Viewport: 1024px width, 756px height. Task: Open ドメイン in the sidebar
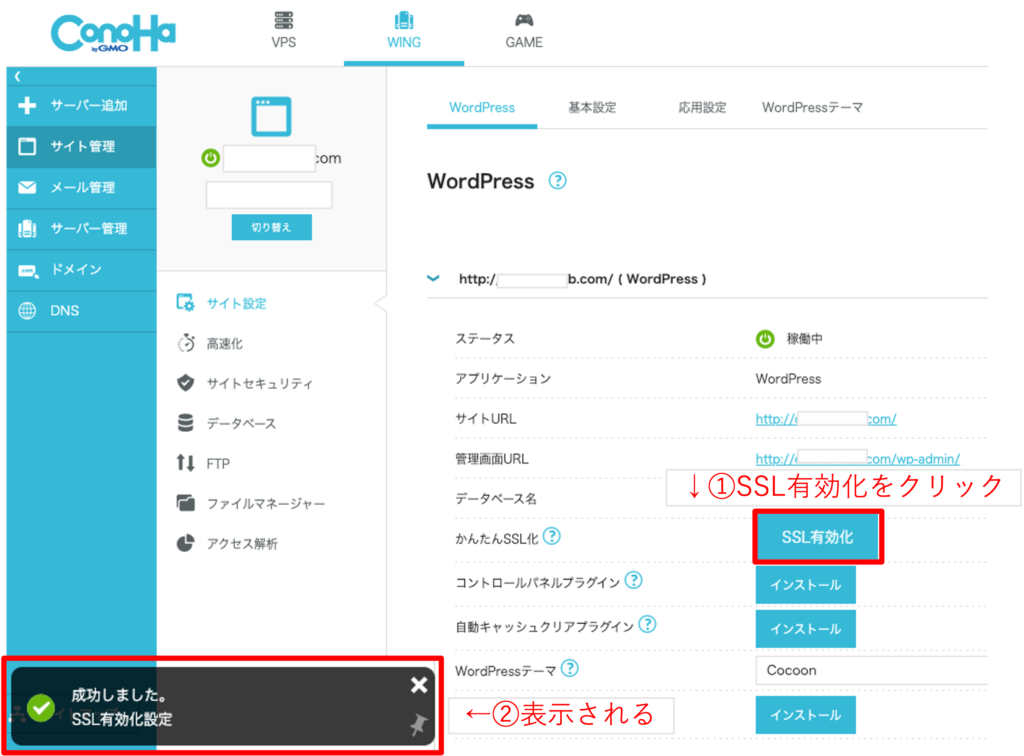[76, 270]
